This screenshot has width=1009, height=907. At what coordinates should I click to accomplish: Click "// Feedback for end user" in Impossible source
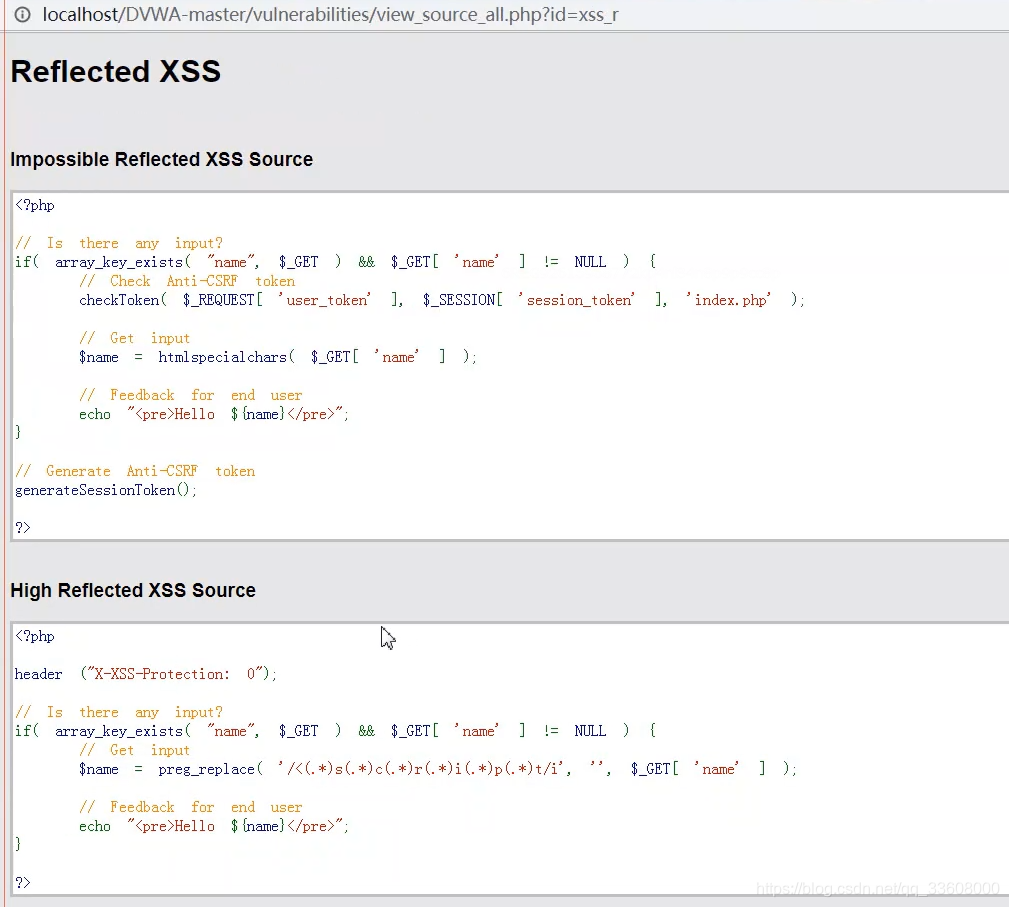click(x=190, y=395)
